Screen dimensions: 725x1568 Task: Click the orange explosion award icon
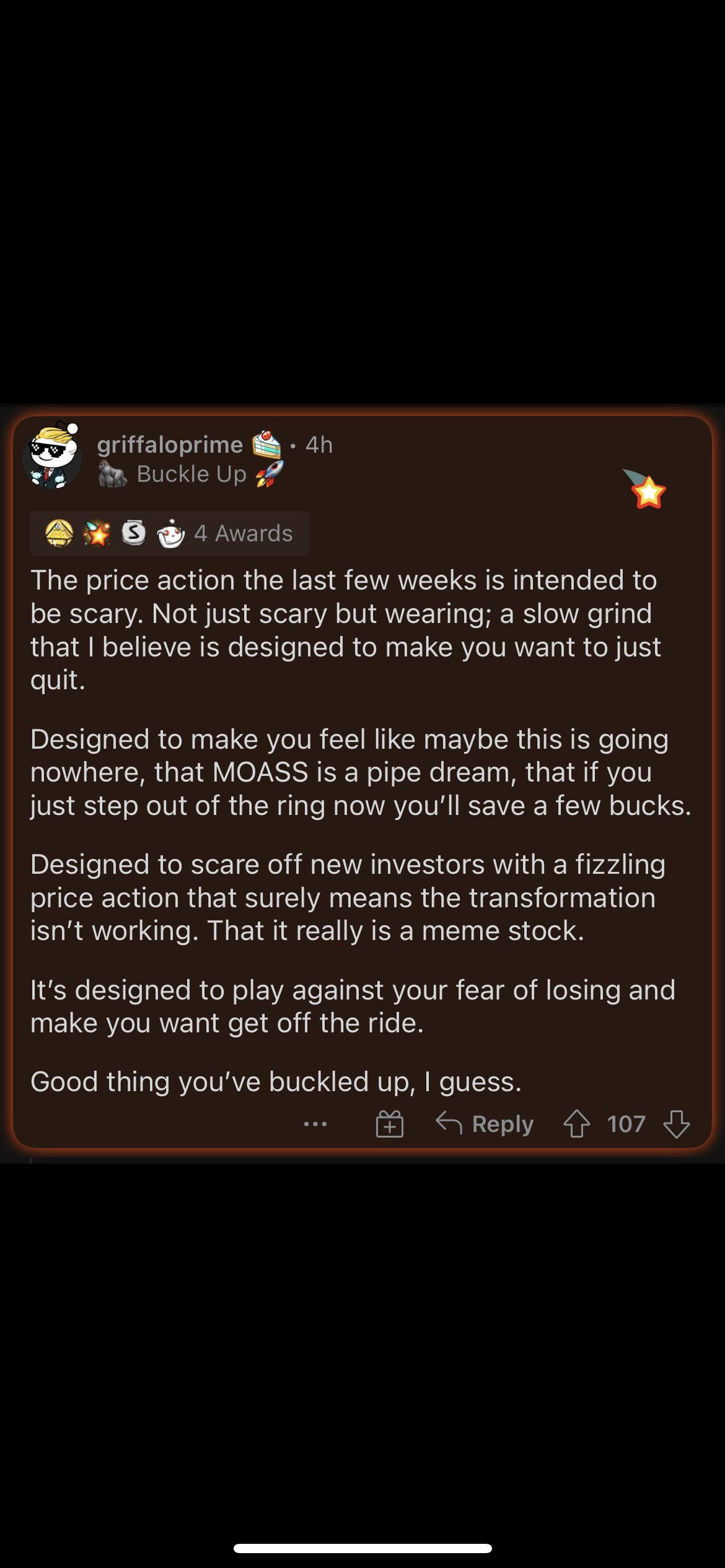click(97, 533)
